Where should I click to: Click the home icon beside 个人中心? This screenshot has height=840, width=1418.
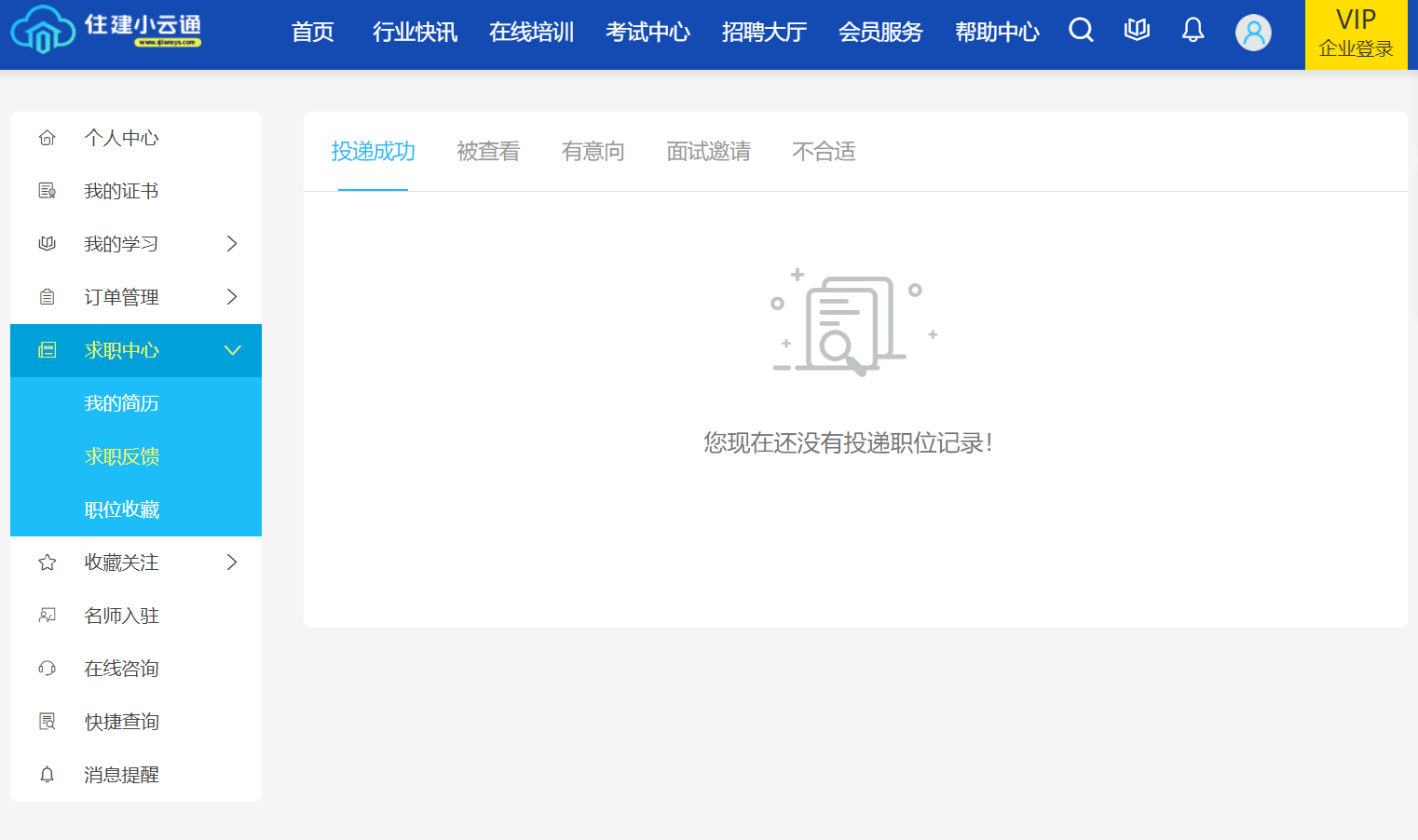coord(48,138)
